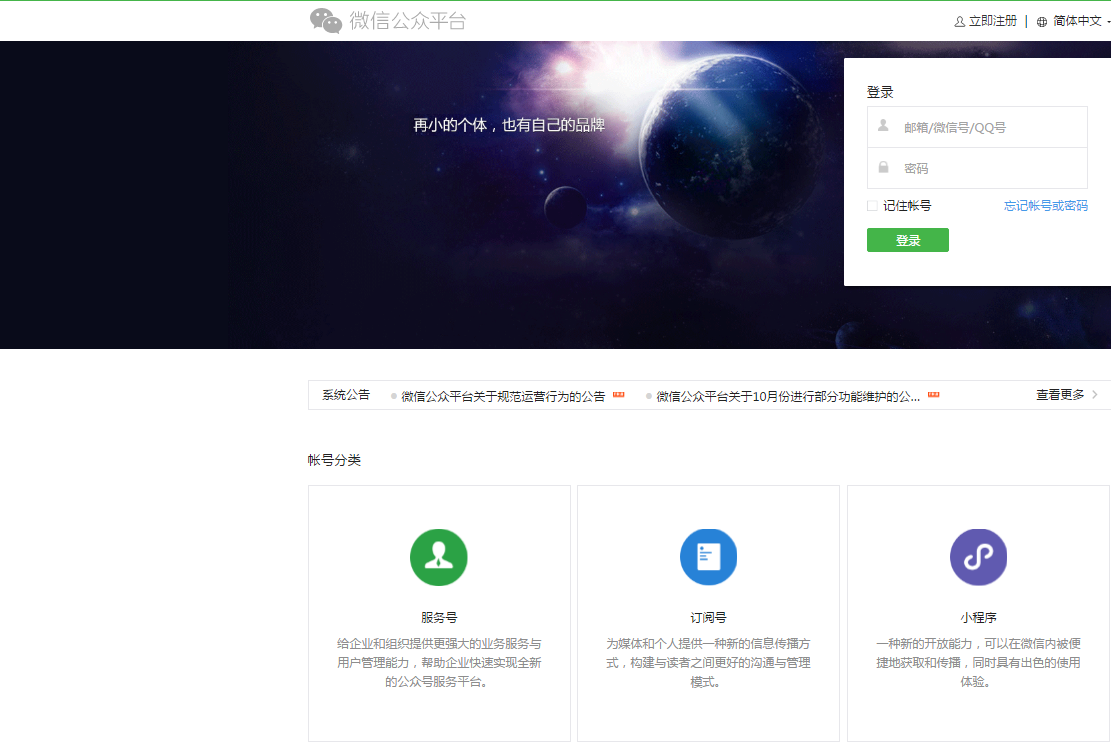This screenshot has height=747, width=1111.
Task: Click the green 登录 button
Action: (x=908, y=240)
